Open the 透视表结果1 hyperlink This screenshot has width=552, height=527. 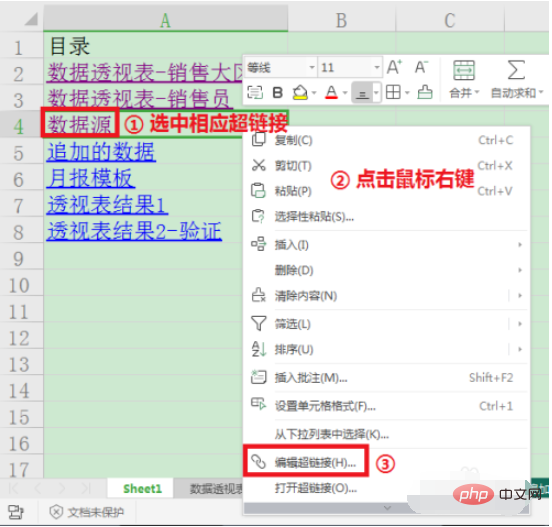pos(107,205)
